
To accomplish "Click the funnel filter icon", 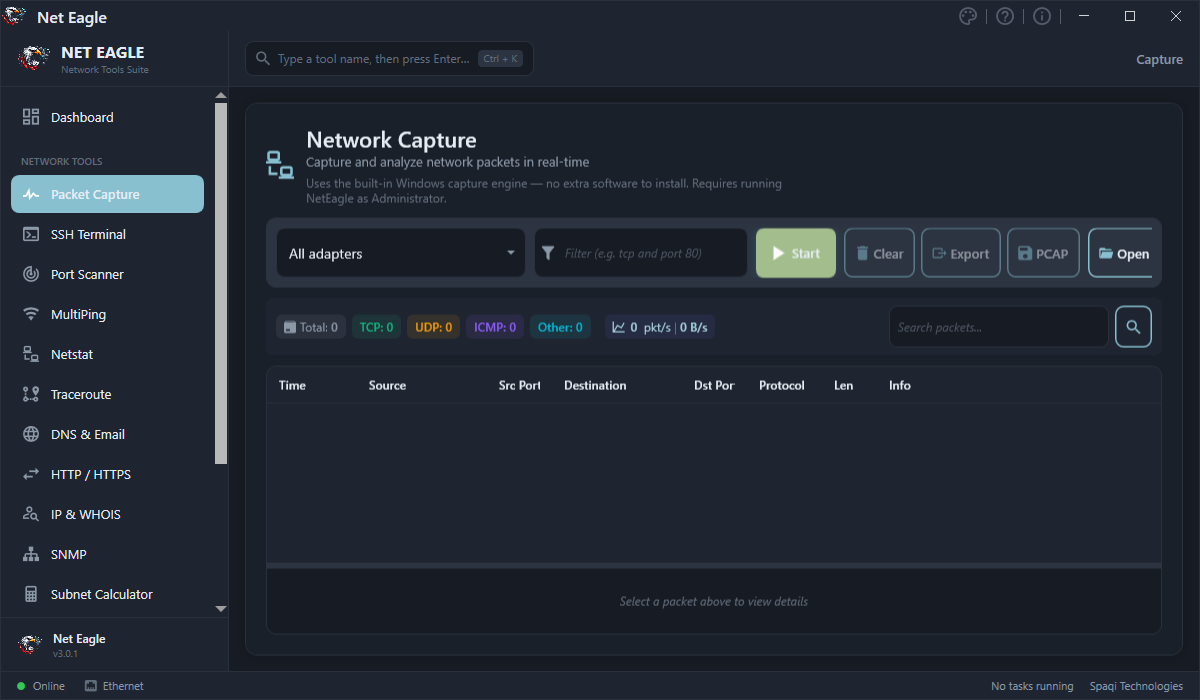I will pos(547,253).
